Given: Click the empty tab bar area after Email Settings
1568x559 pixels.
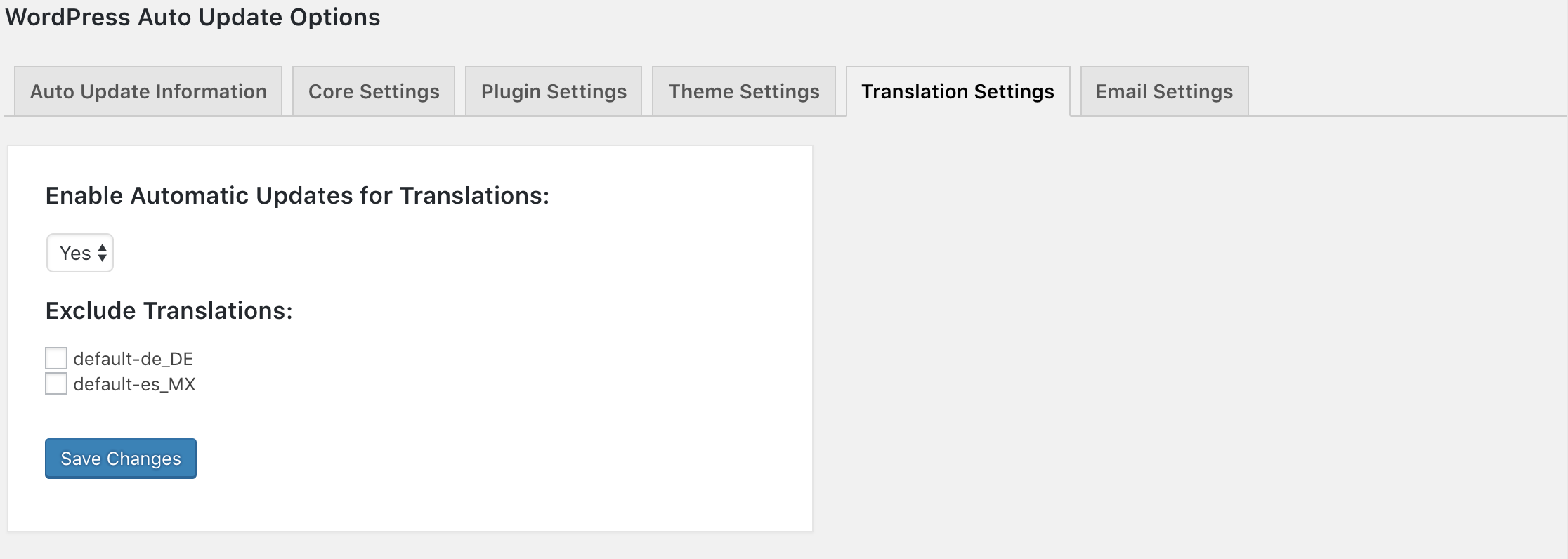Looking at the screenshot, I should click(1405, 91).
